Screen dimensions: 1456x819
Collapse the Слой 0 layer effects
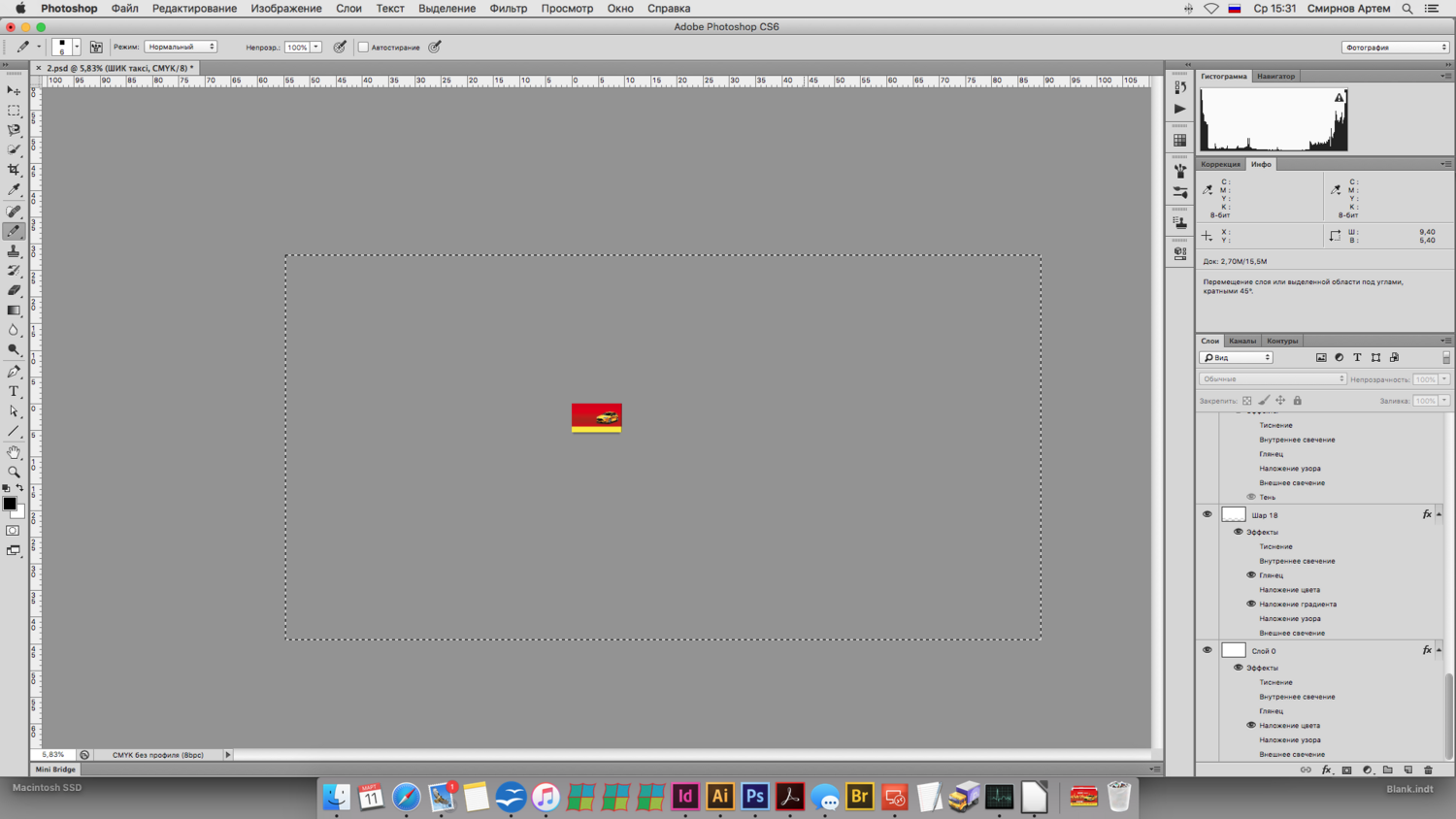point(1439,650)
